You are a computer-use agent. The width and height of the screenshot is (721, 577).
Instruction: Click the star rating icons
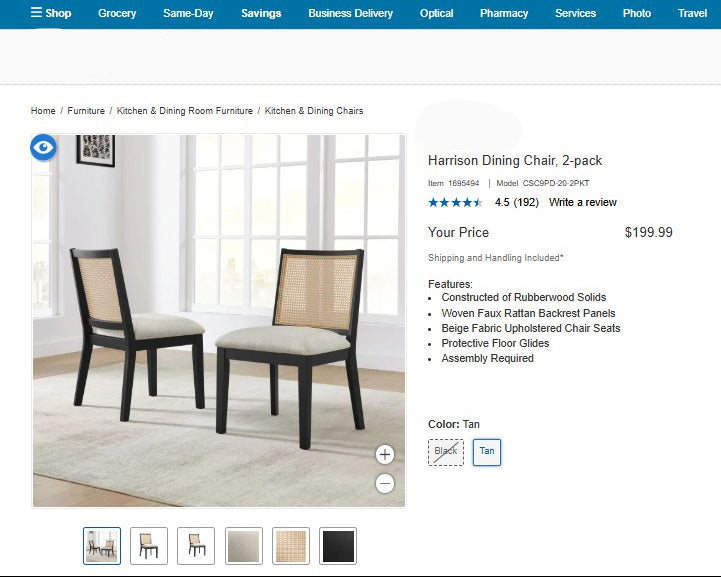tap(455, 202)
